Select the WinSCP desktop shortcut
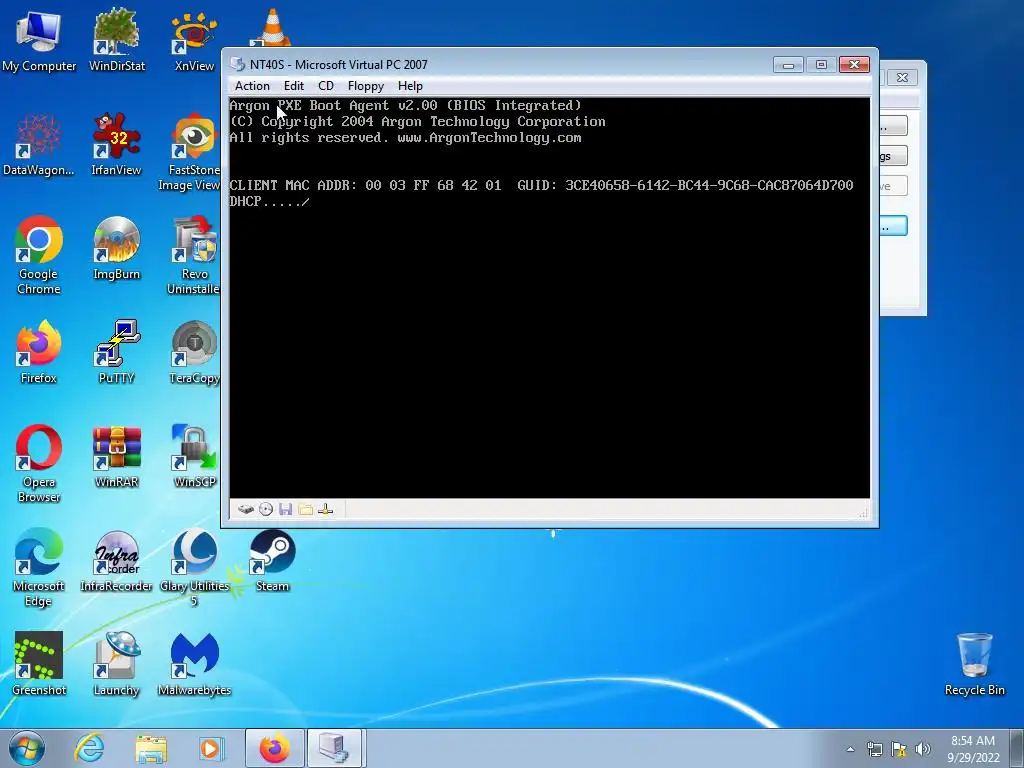This screenshot has width=1024, height=768. pos(195,456)
